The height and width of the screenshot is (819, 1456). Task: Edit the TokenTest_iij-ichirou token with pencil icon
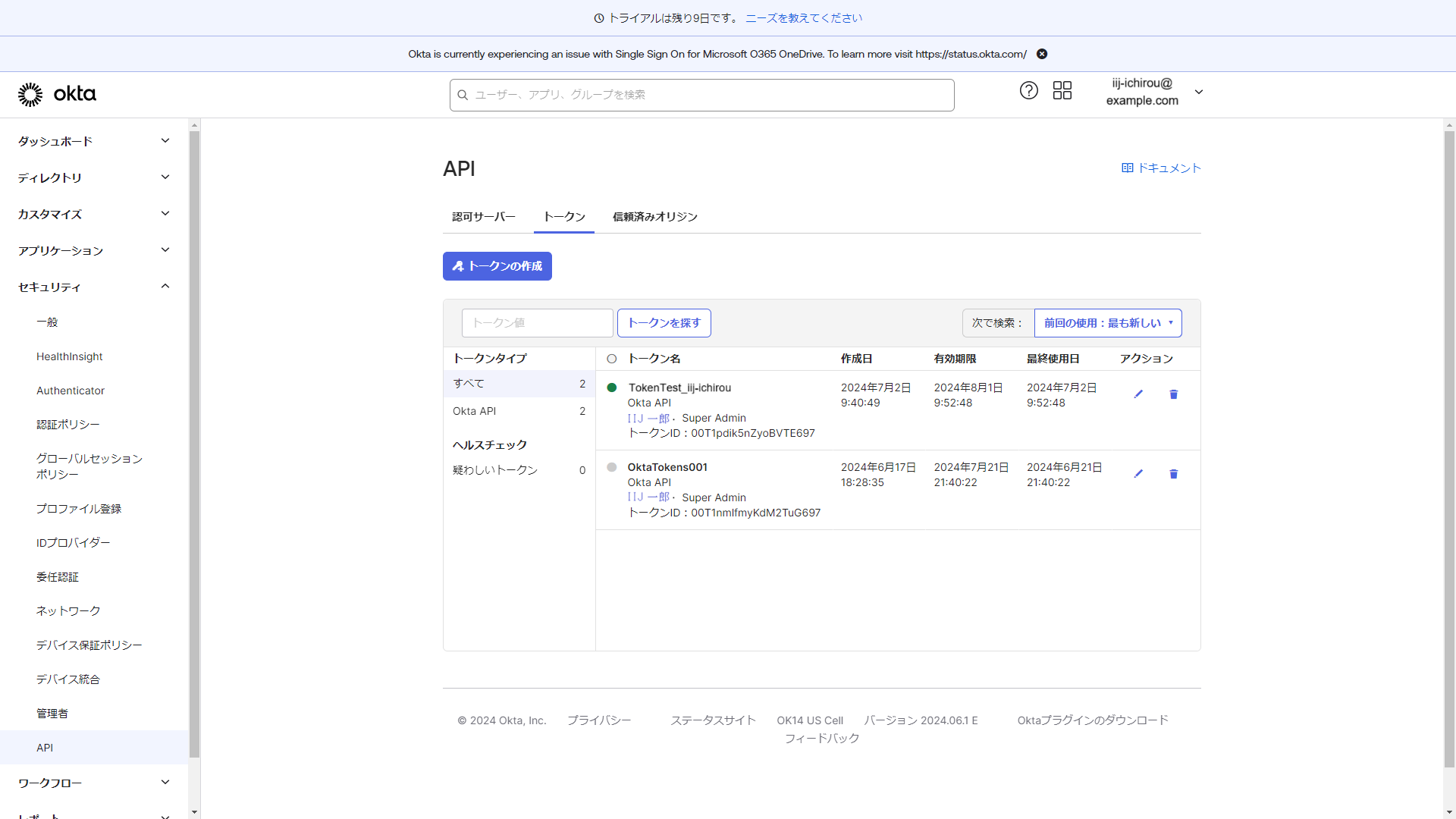click(x=1138, y=394)
